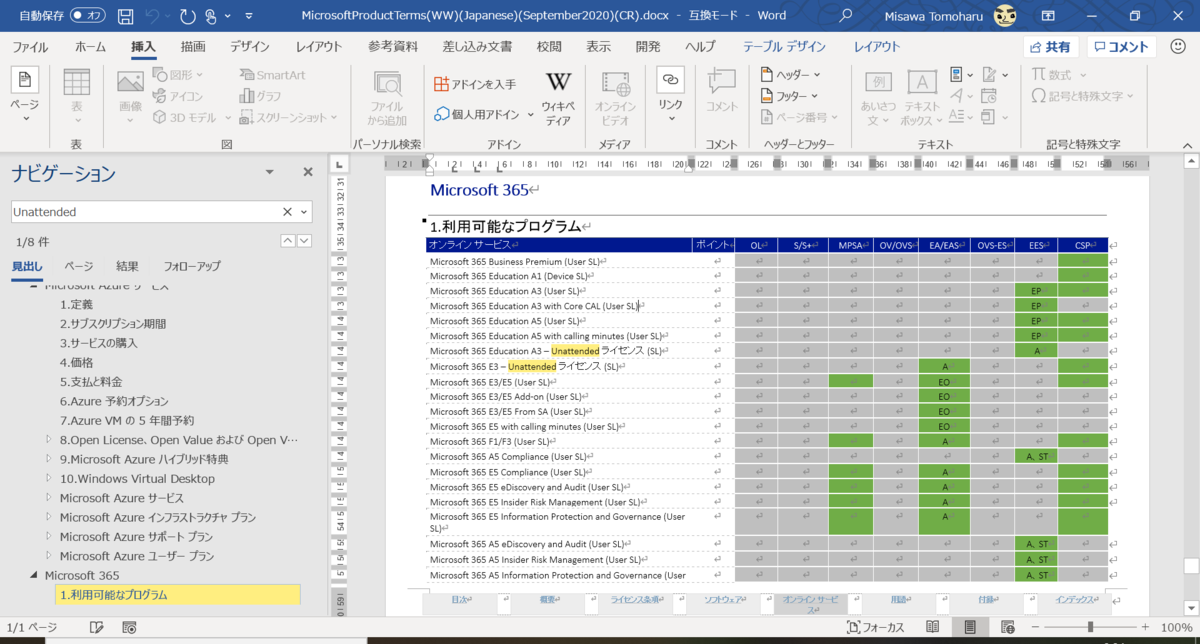Open the ヘッダー dropdown
Image resolution: width=1200 pixels, height=644 pixels.
pos(790,75)
